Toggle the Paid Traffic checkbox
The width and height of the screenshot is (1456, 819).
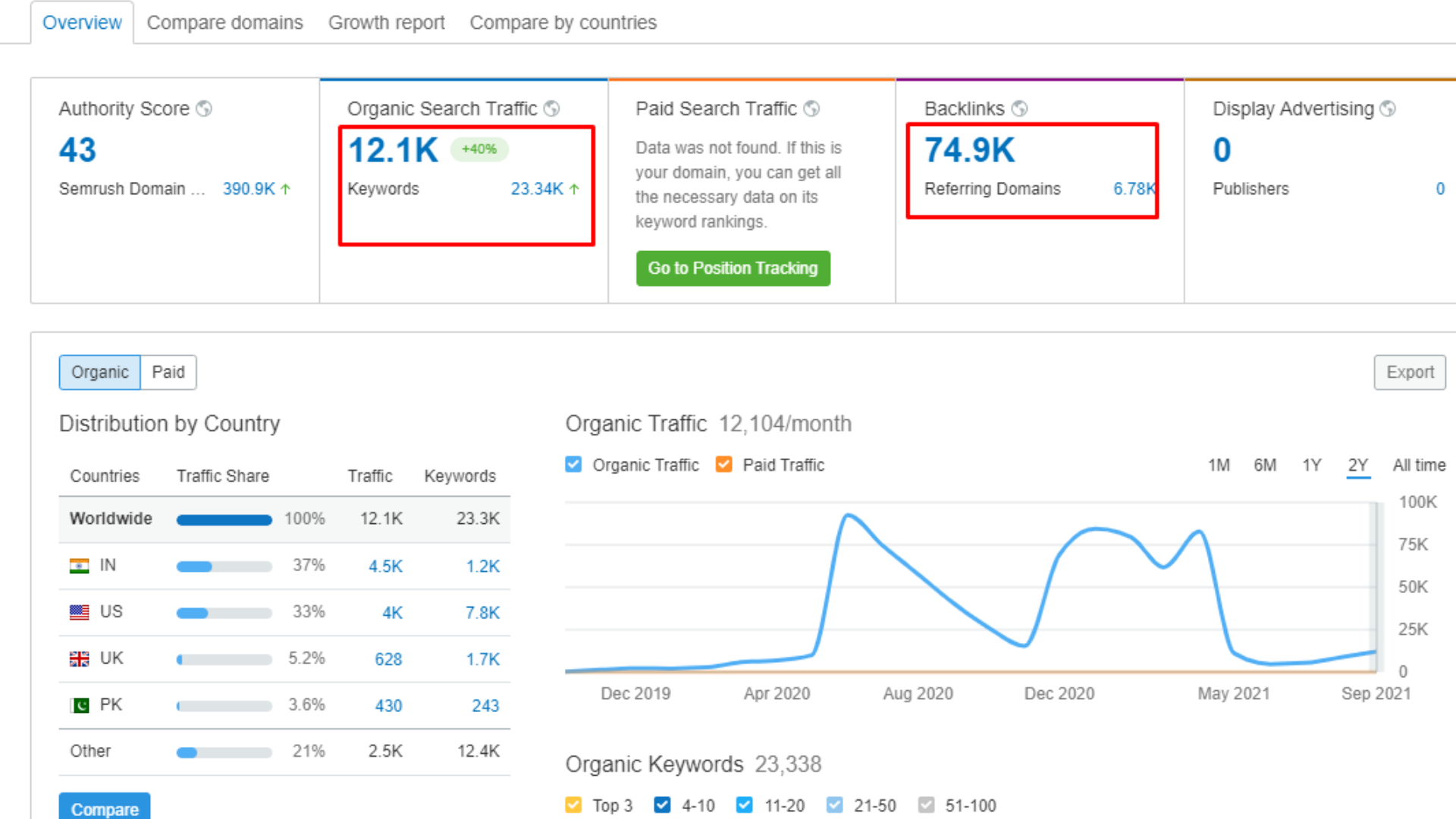[x=724, y=465]
